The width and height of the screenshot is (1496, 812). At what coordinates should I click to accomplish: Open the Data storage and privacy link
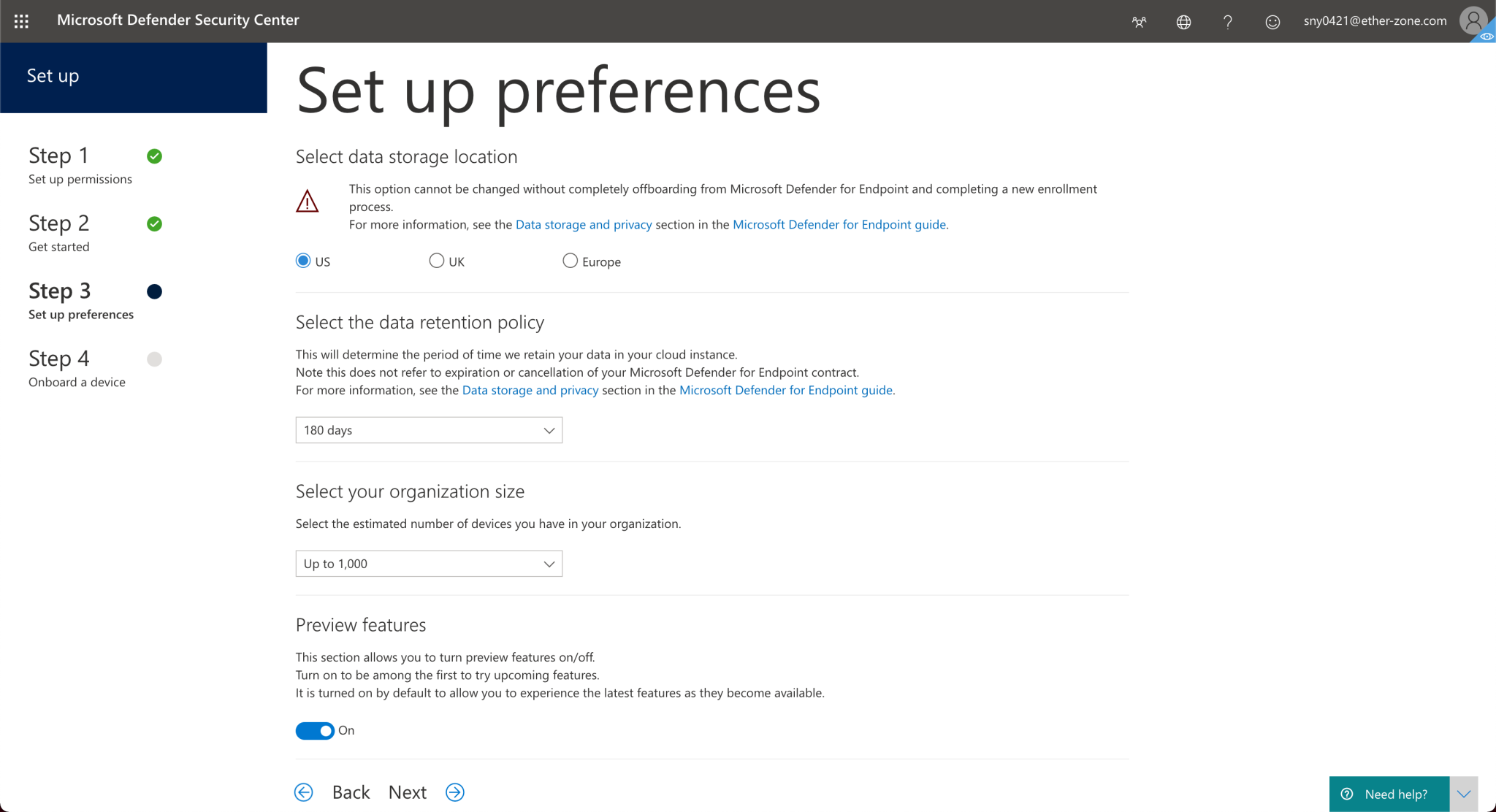(583, 224)
